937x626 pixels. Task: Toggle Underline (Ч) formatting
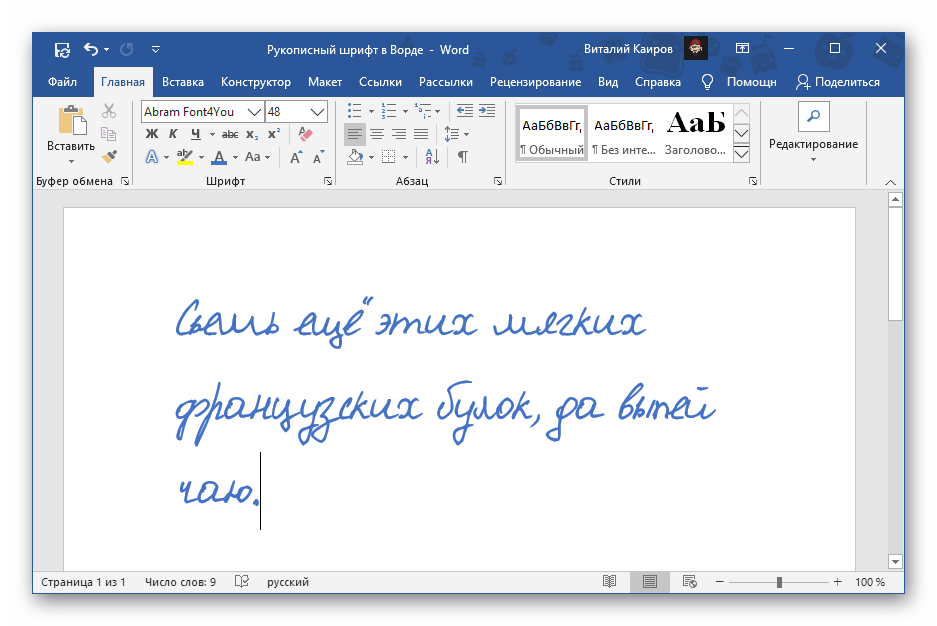coord(195,134)
